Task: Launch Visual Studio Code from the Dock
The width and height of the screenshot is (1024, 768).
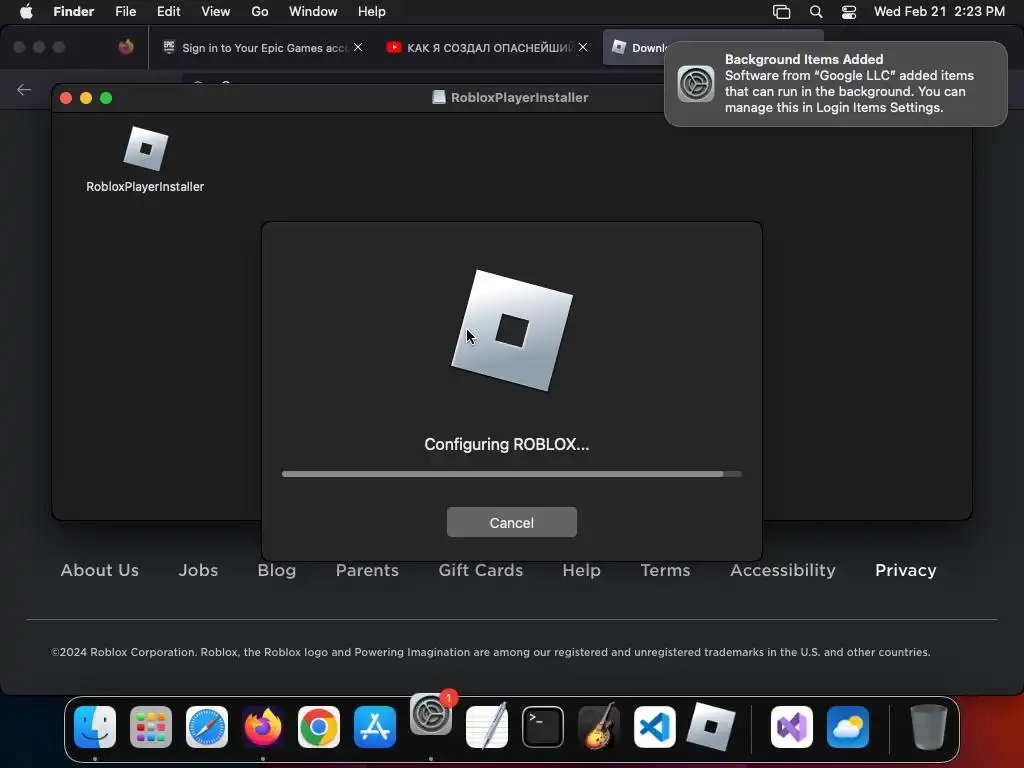Action: (654, 727)
